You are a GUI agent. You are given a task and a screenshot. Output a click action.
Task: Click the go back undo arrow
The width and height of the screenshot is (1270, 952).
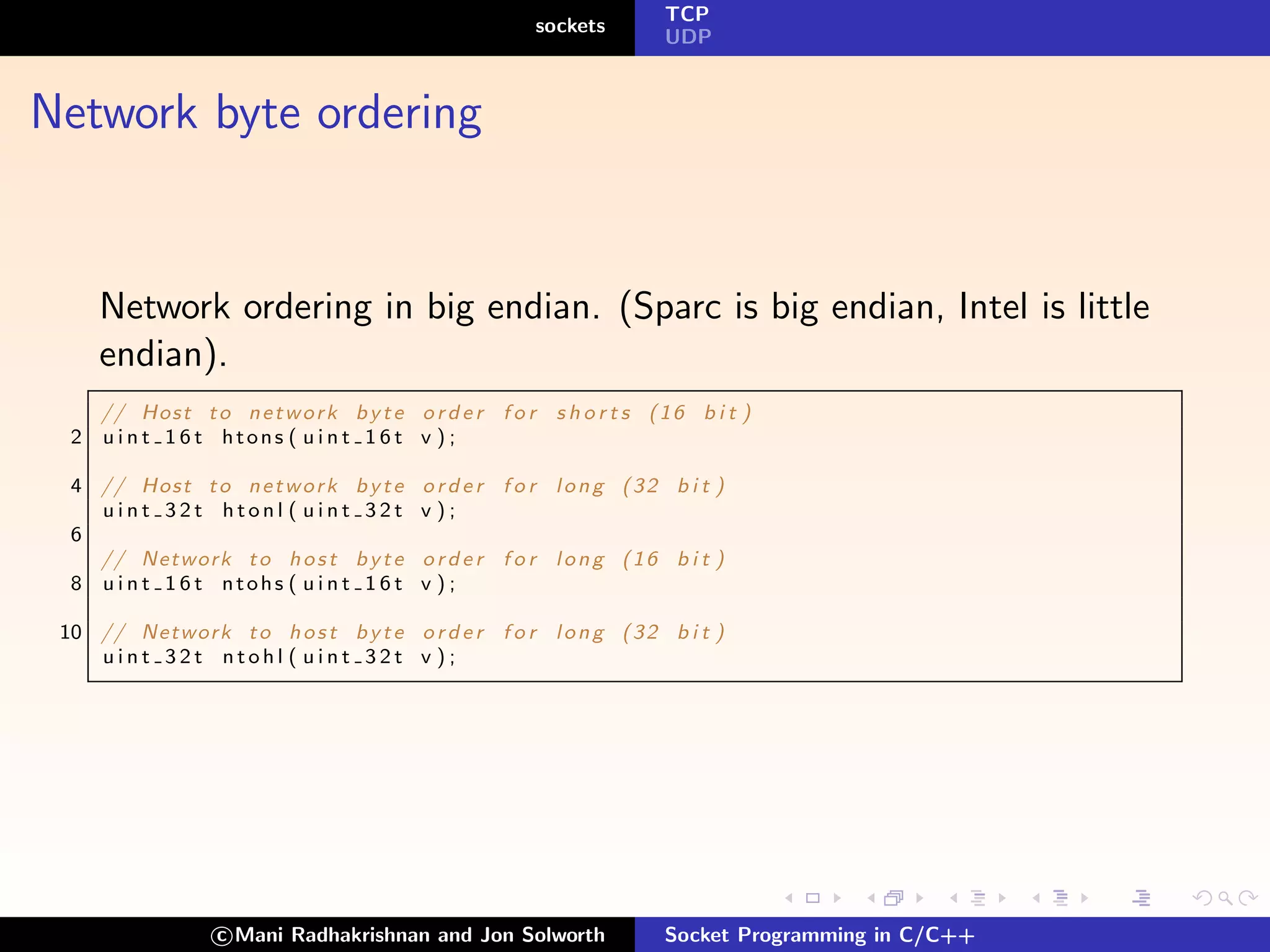pos(1202,898)
